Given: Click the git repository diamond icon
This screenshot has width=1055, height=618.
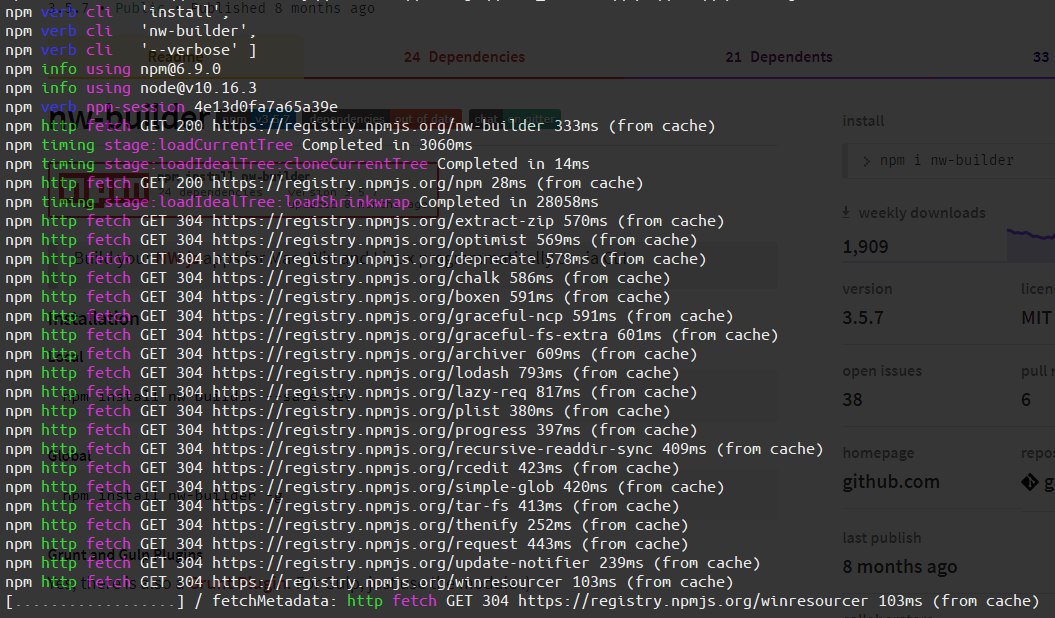Looking at the screenshot, I should (x=1029, y=482).
